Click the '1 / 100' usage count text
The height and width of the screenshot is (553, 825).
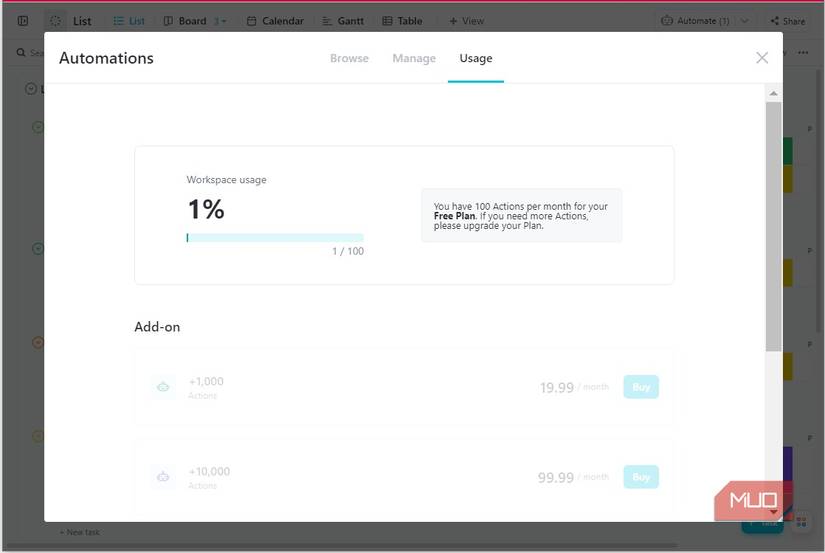point(348,252)
